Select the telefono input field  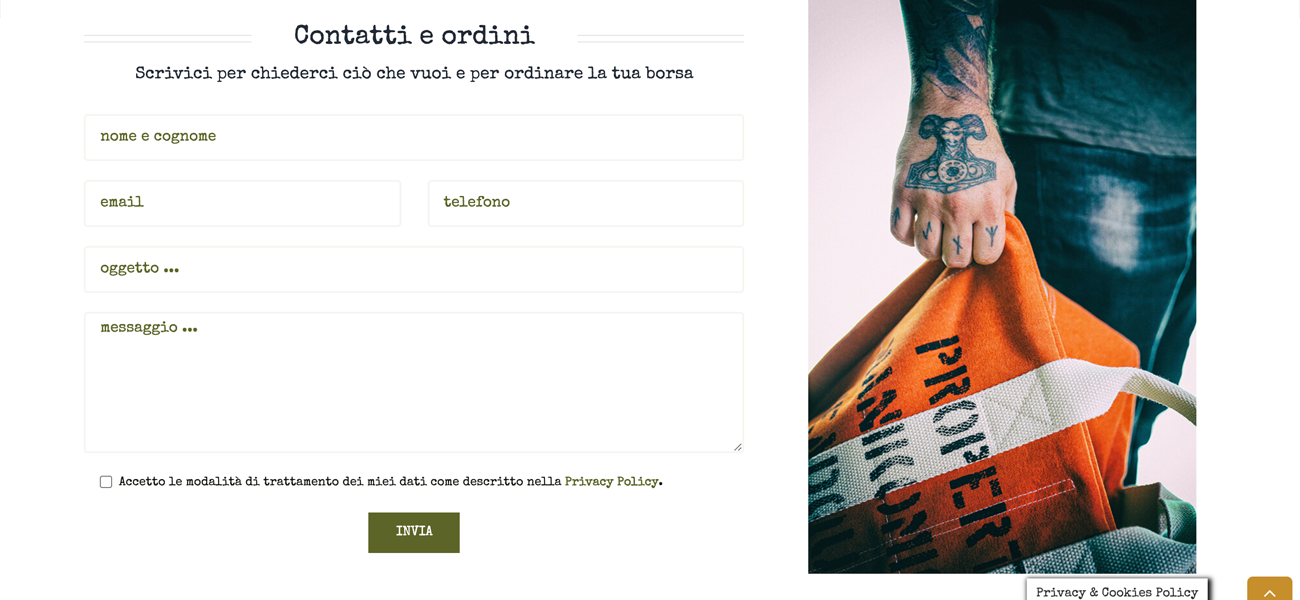(x=586, y=203)
